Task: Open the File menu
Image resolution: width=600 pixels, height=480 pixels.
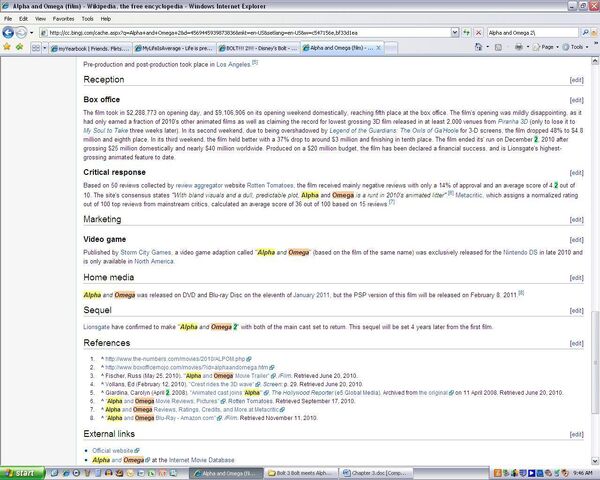Action: pos(8,19)
